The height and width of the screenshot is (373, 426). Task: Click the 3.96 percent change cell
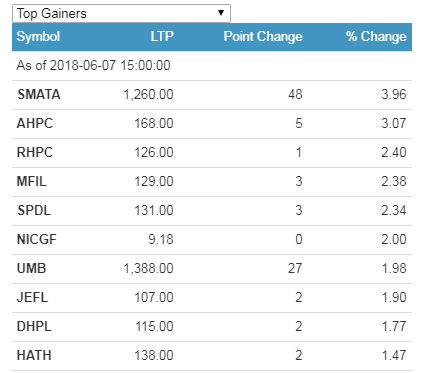(394, 94)
